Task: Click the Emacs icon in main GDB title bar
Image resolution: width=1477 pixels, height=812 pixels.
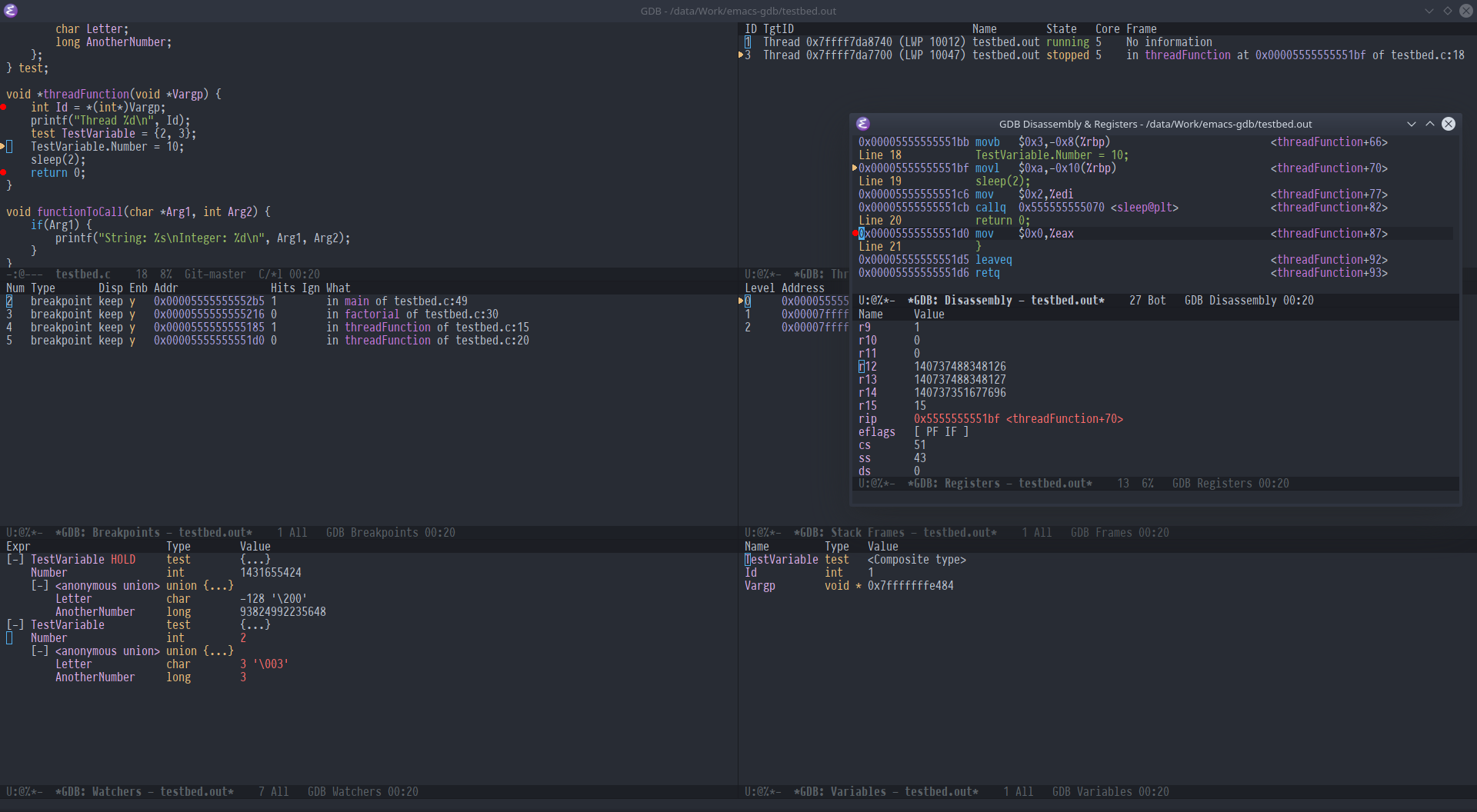Action: coord(11,11)
